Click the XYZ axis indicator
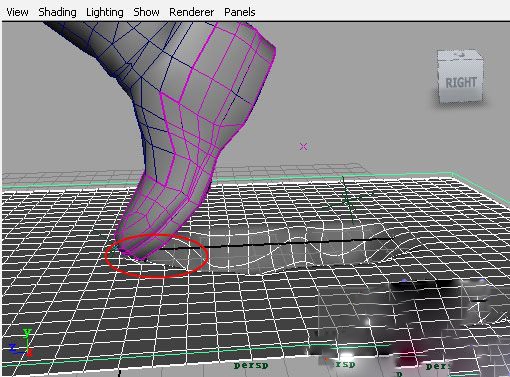Image resolution: width=510 pixels, height=377 pixels. [21, 342]
